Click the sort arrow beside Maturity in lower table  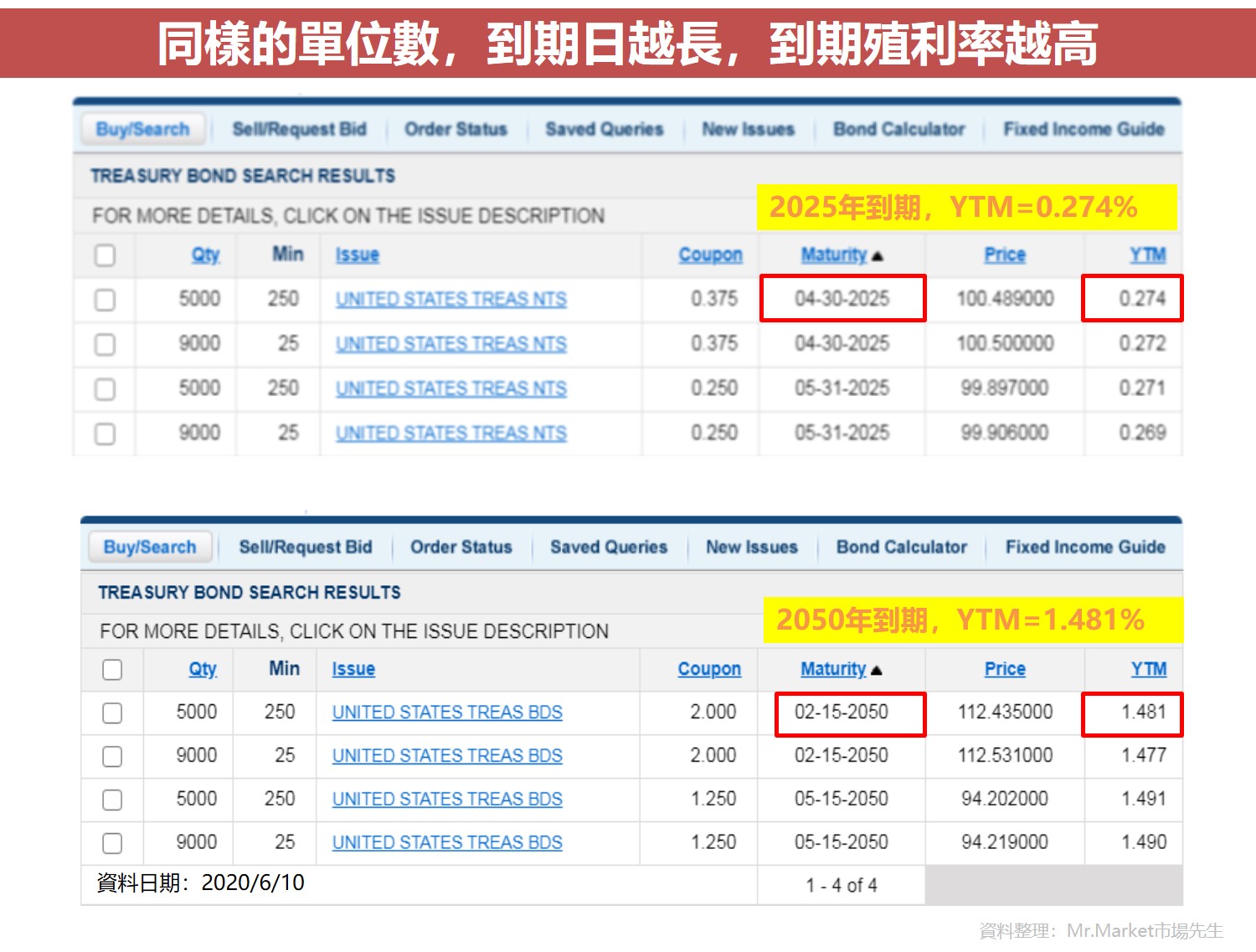877,671
